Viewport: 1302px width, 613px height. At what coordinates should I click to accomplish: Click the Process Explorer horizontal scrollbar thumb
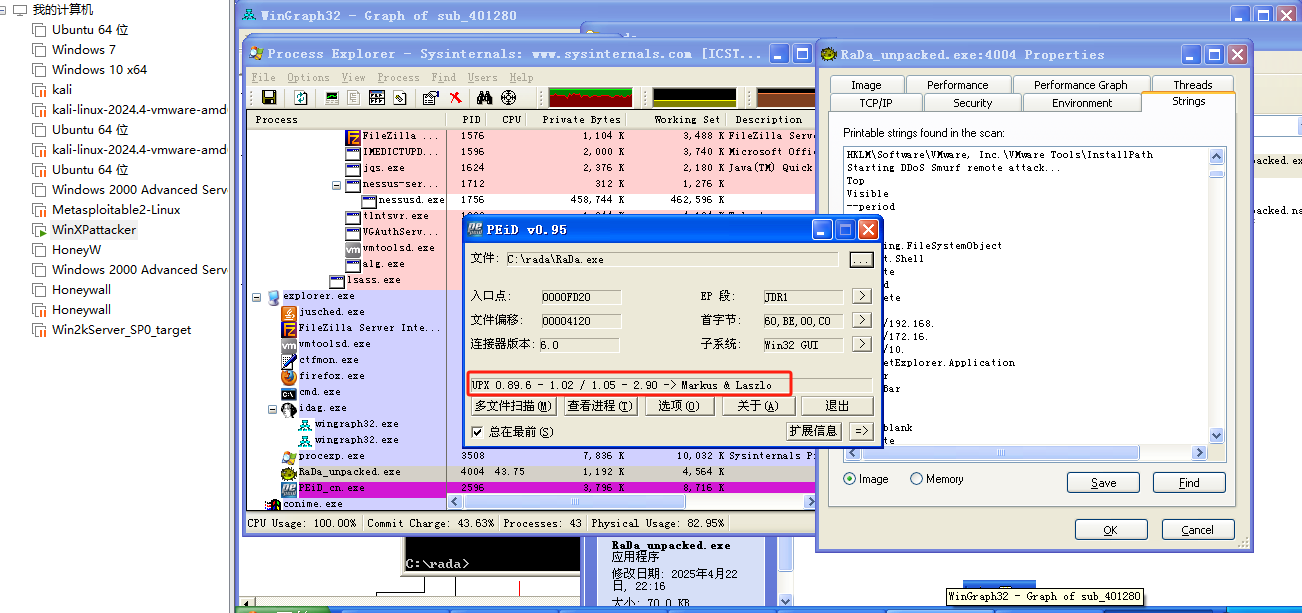tap(577, 503)
